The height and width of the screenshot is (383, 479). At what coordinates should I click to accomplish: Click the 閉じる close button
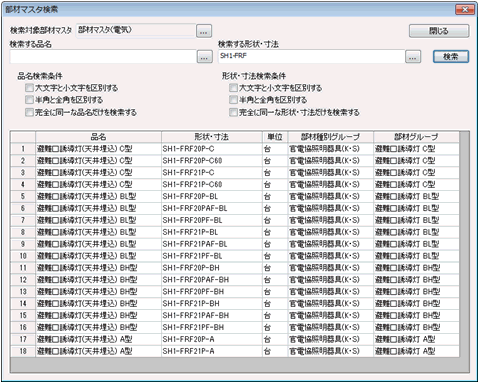439,31
